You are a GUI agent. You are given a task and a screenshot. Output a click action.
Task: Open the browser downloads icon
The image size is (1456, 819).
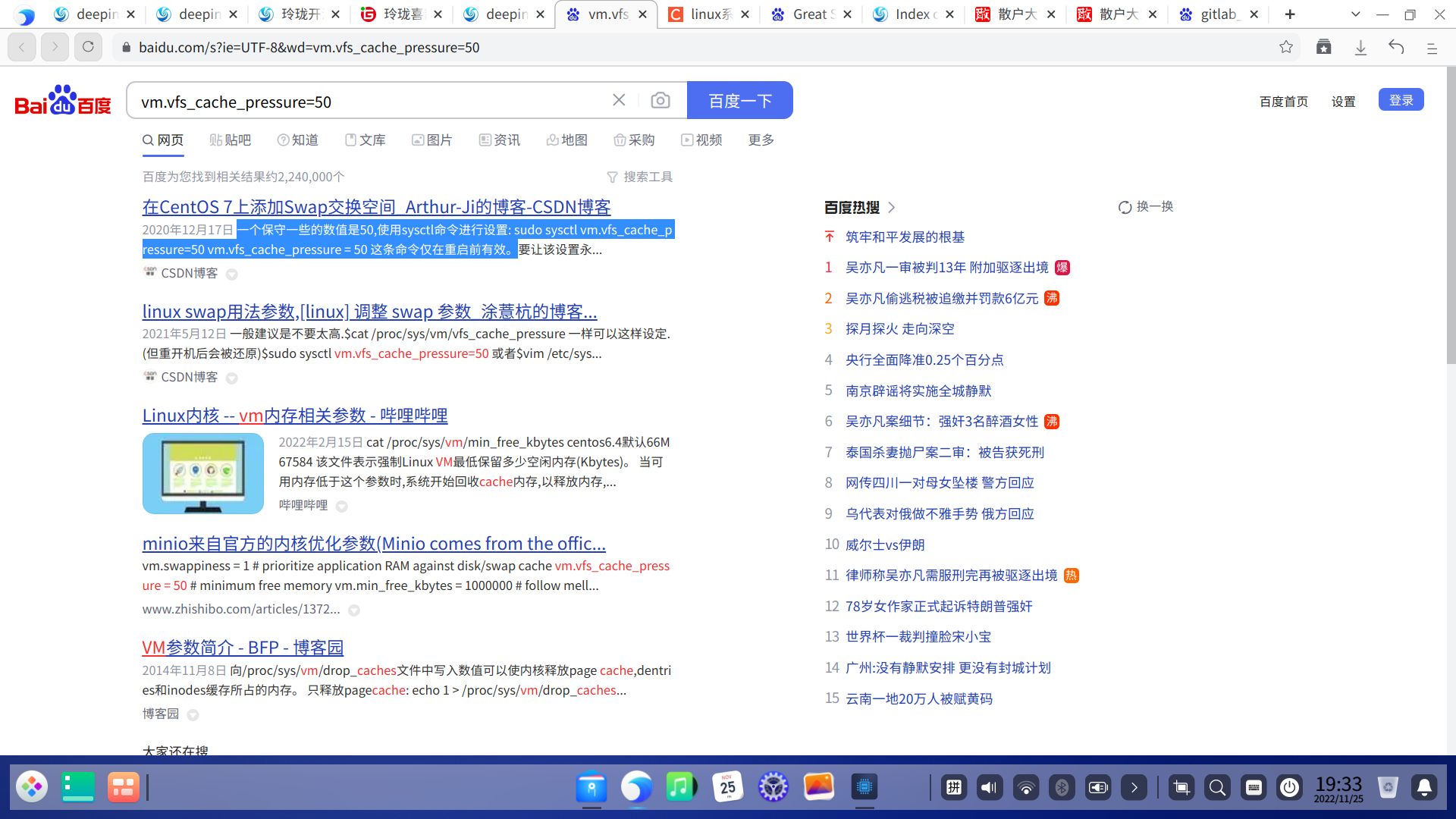click(x=1360, y=47)
